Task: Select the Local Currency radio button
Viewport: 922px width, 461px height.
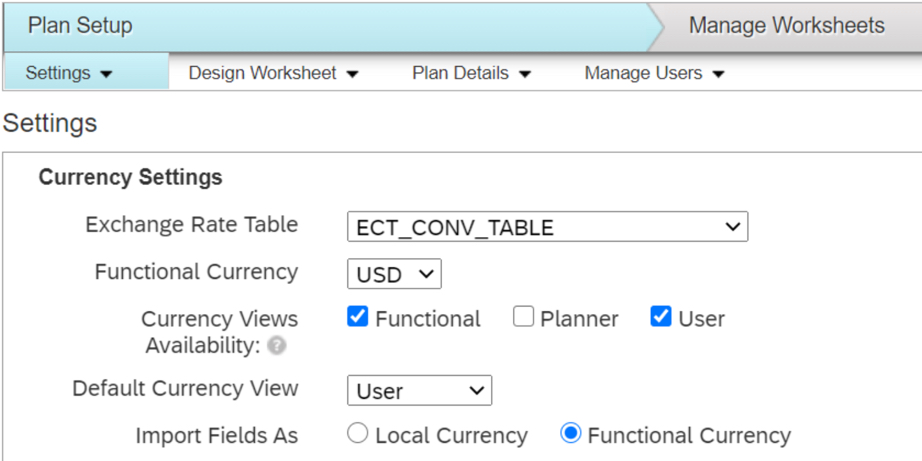Action: (357, 434)
